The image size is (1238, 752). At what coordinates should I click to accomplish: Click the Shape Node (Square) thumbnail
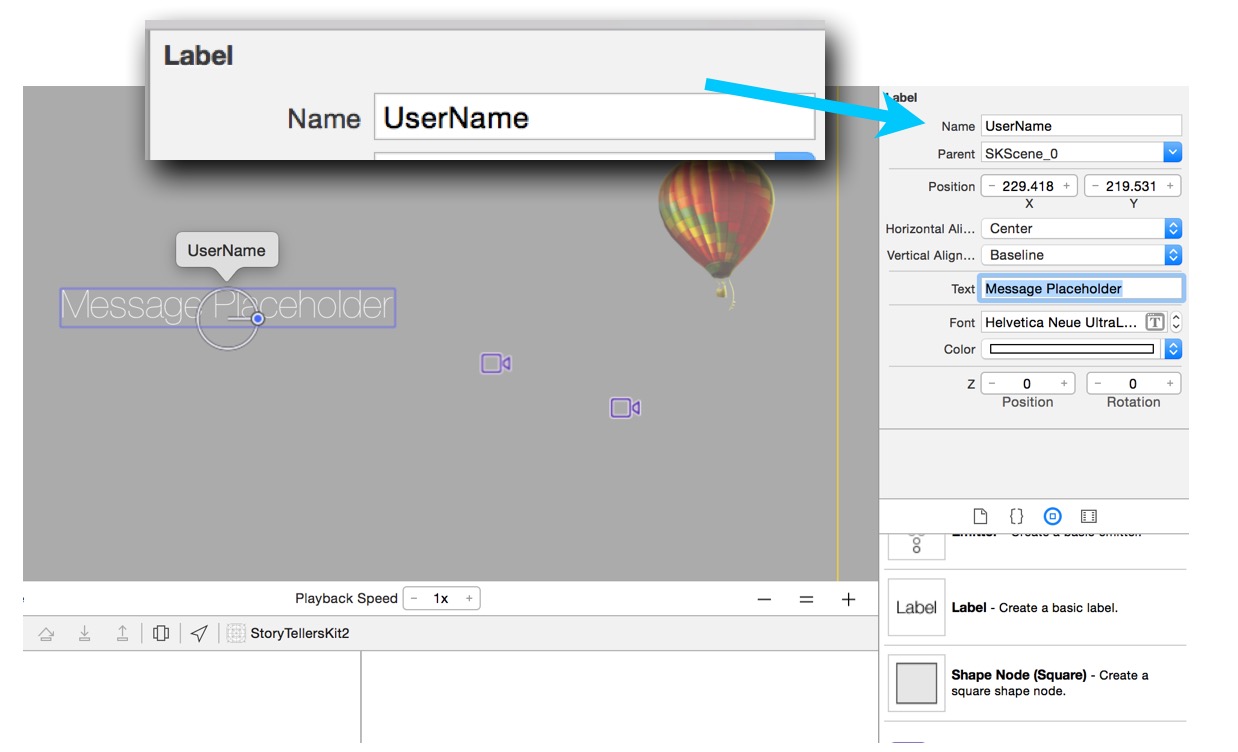coord(916,682)
